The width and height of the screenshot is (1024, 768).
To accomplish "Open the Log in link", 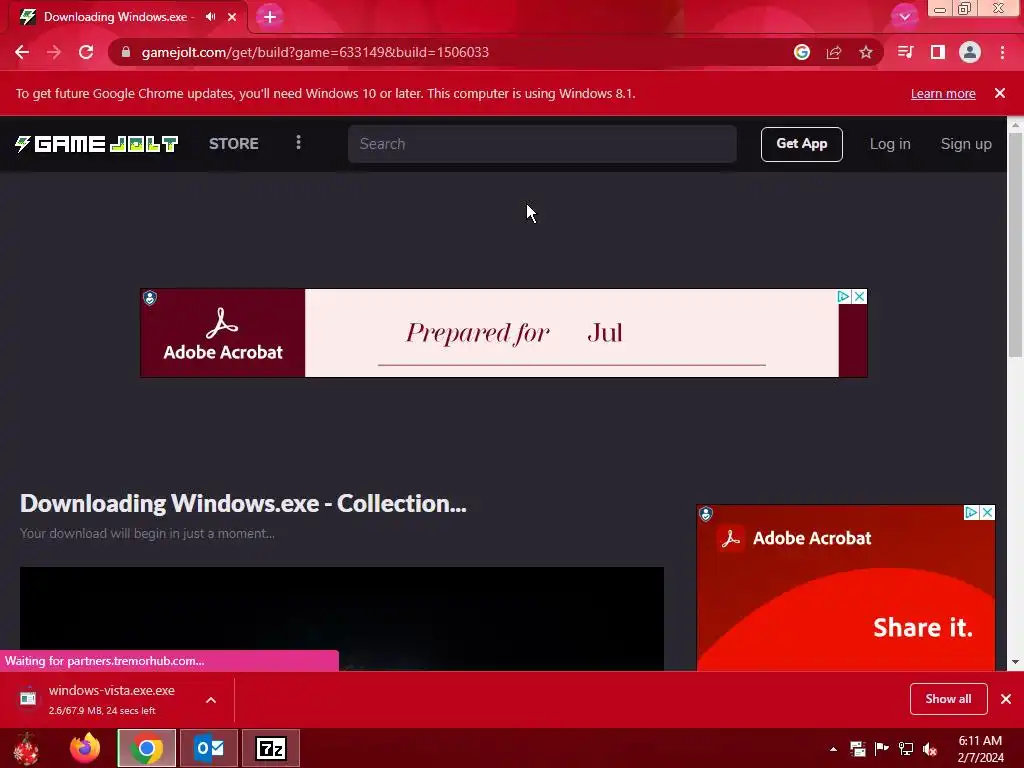I will 889,144.
